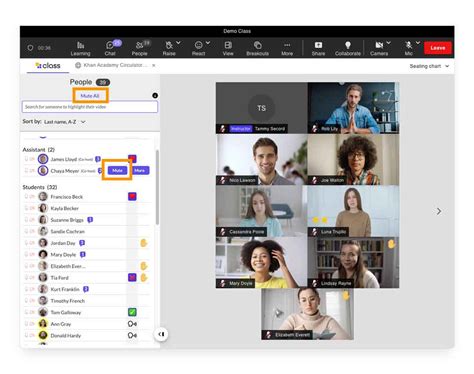Toggle the Camera on or off
474x374 pixels.
(379, 48)
